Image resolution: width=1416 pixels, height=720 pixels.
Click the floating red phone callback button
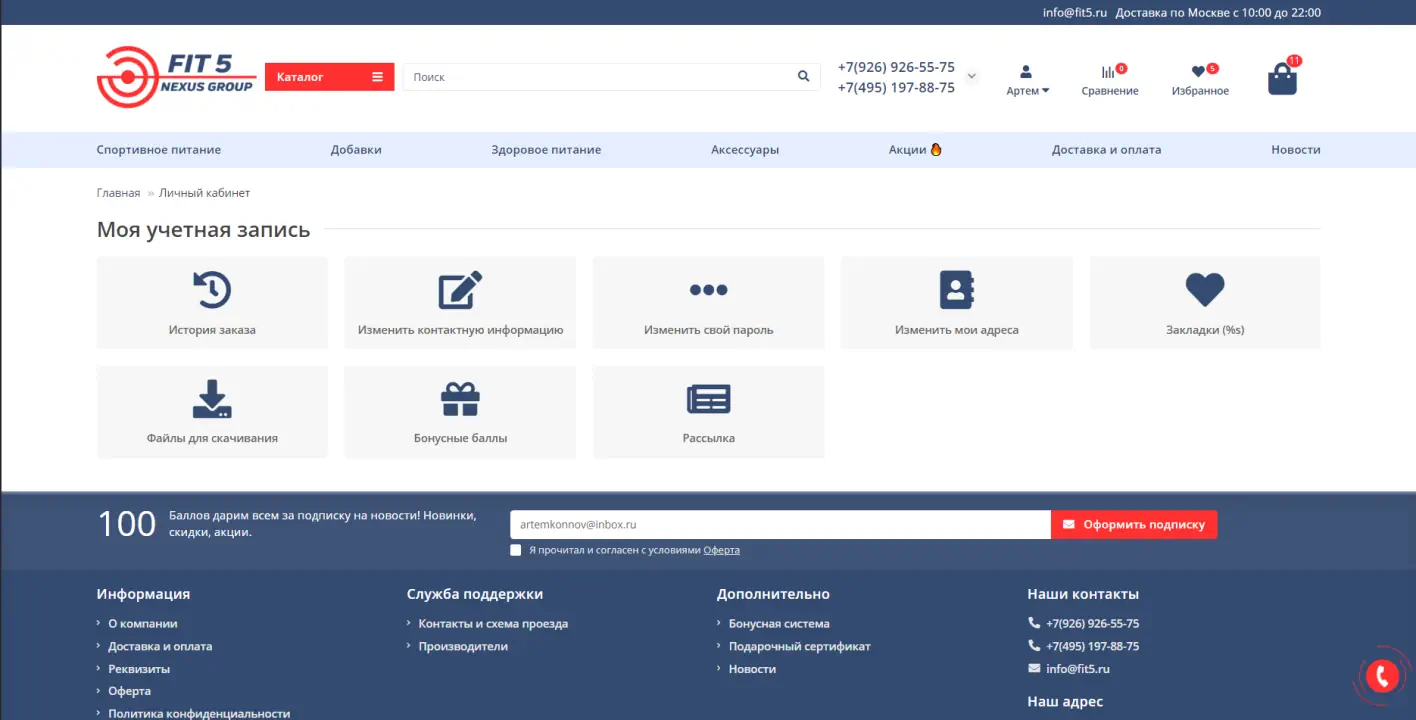1383,677
